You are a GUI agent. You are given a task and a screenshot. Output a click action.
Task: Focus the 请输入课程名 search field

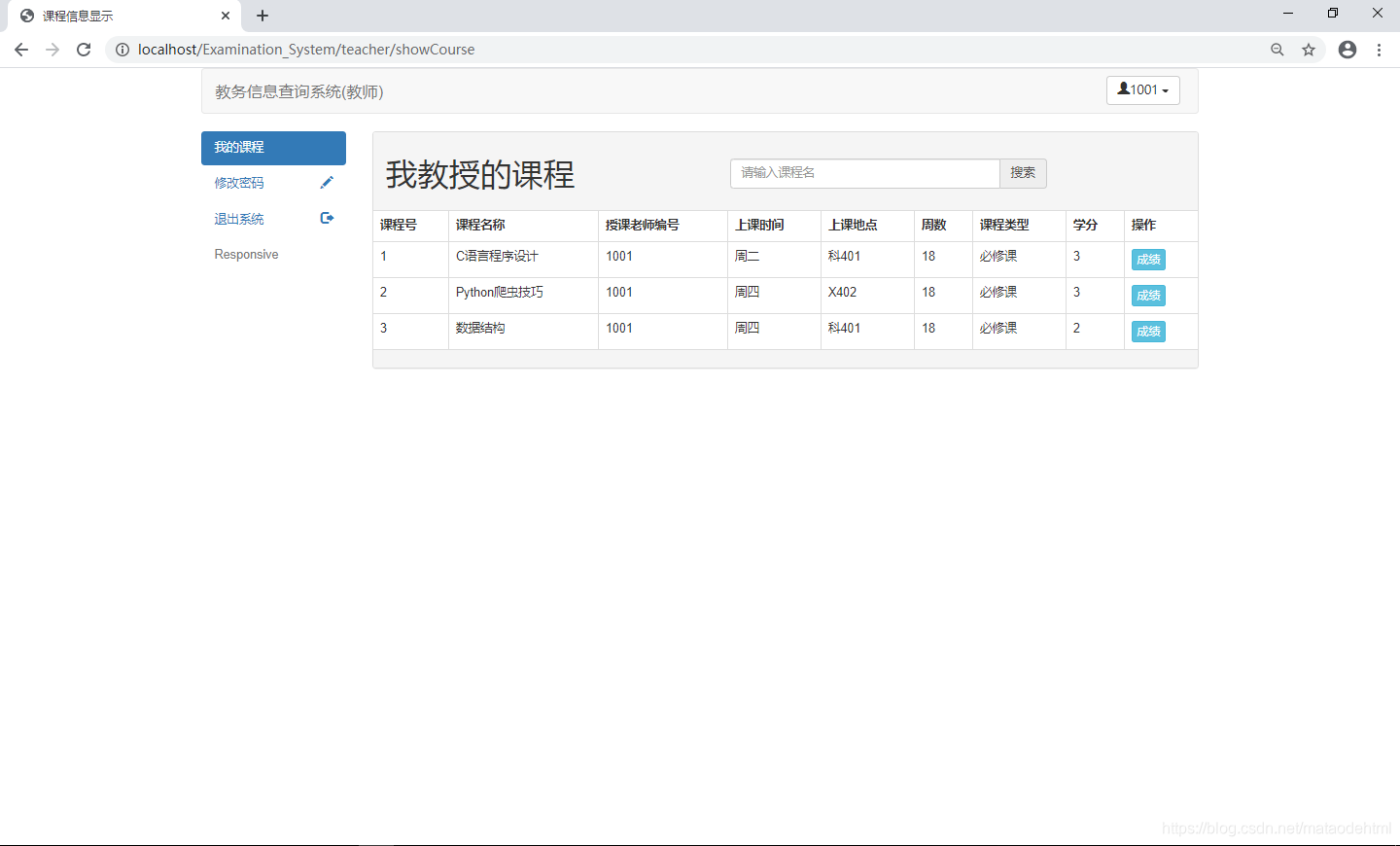pyautogui.click(x=865, y=173)
